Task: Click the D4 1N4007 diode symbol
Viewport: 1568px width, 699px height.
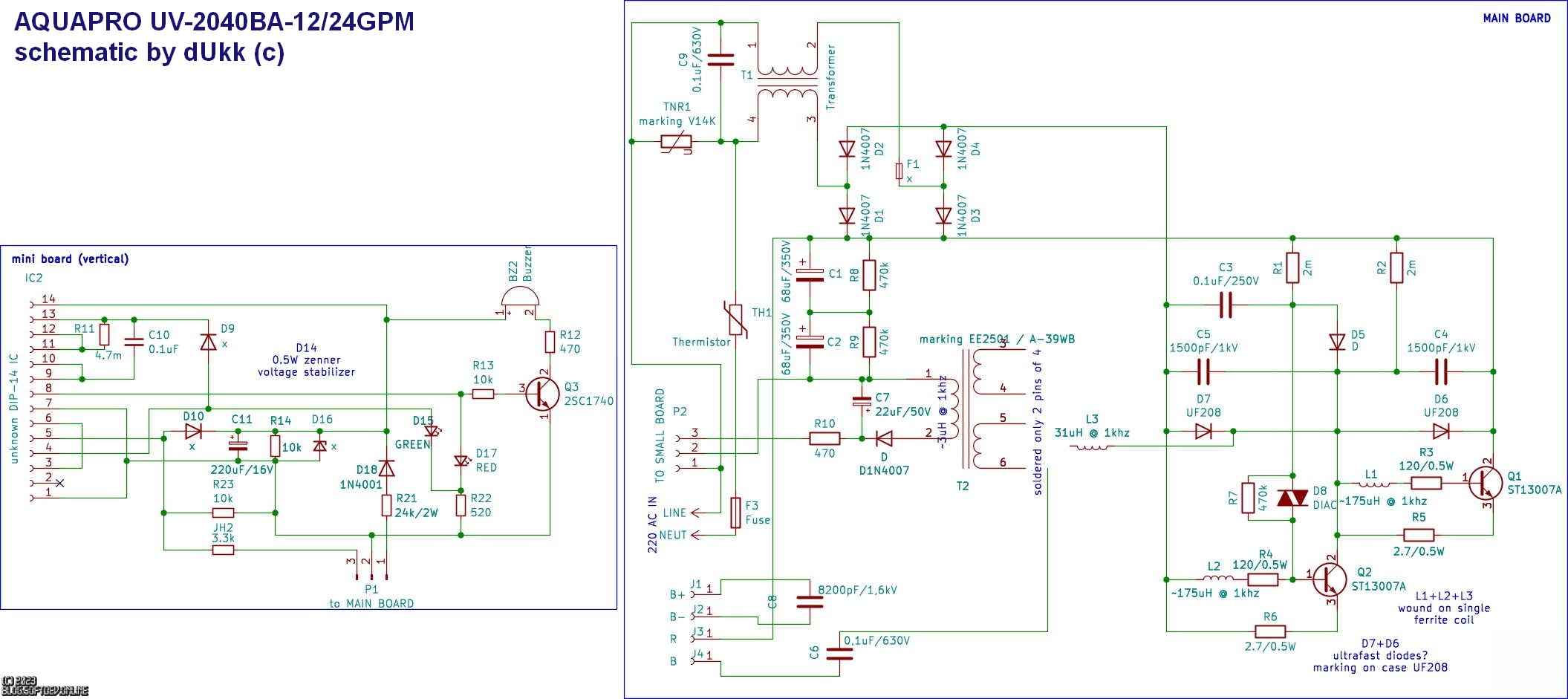Action: pos(943,149)
